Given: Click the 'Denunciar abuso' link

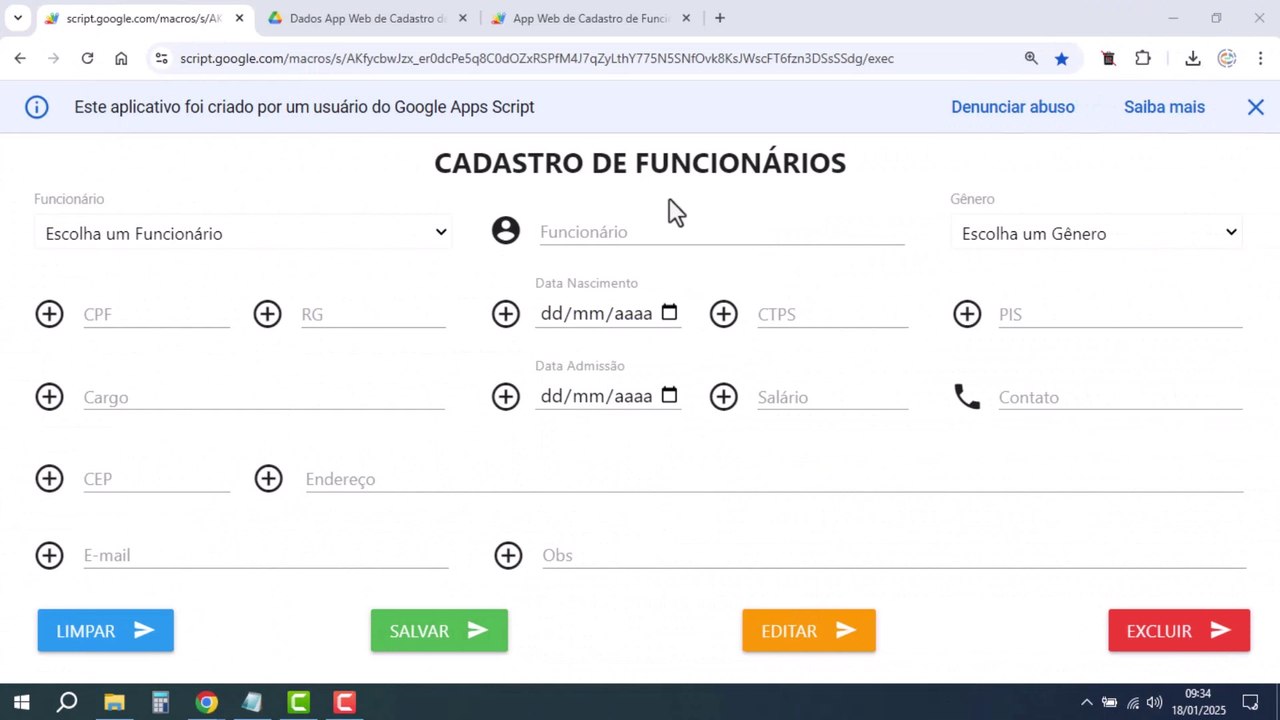Looking at the screenshot, I should (x=1013, y=107).
